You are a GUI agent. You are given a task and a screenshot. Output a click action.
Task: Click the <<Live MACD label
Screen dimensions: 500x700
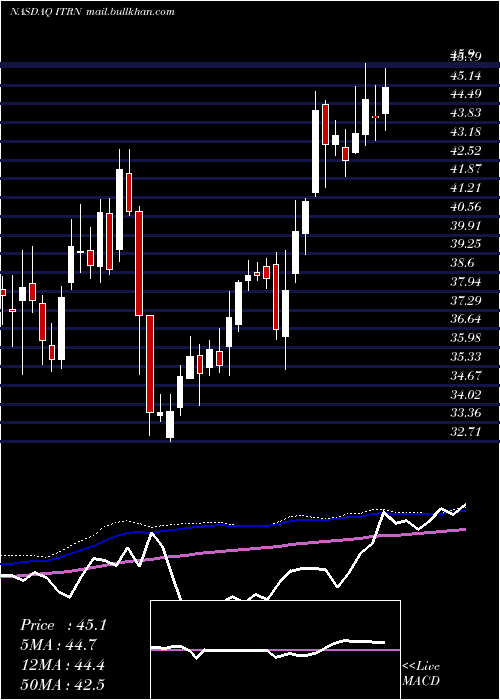pos(421,673)
